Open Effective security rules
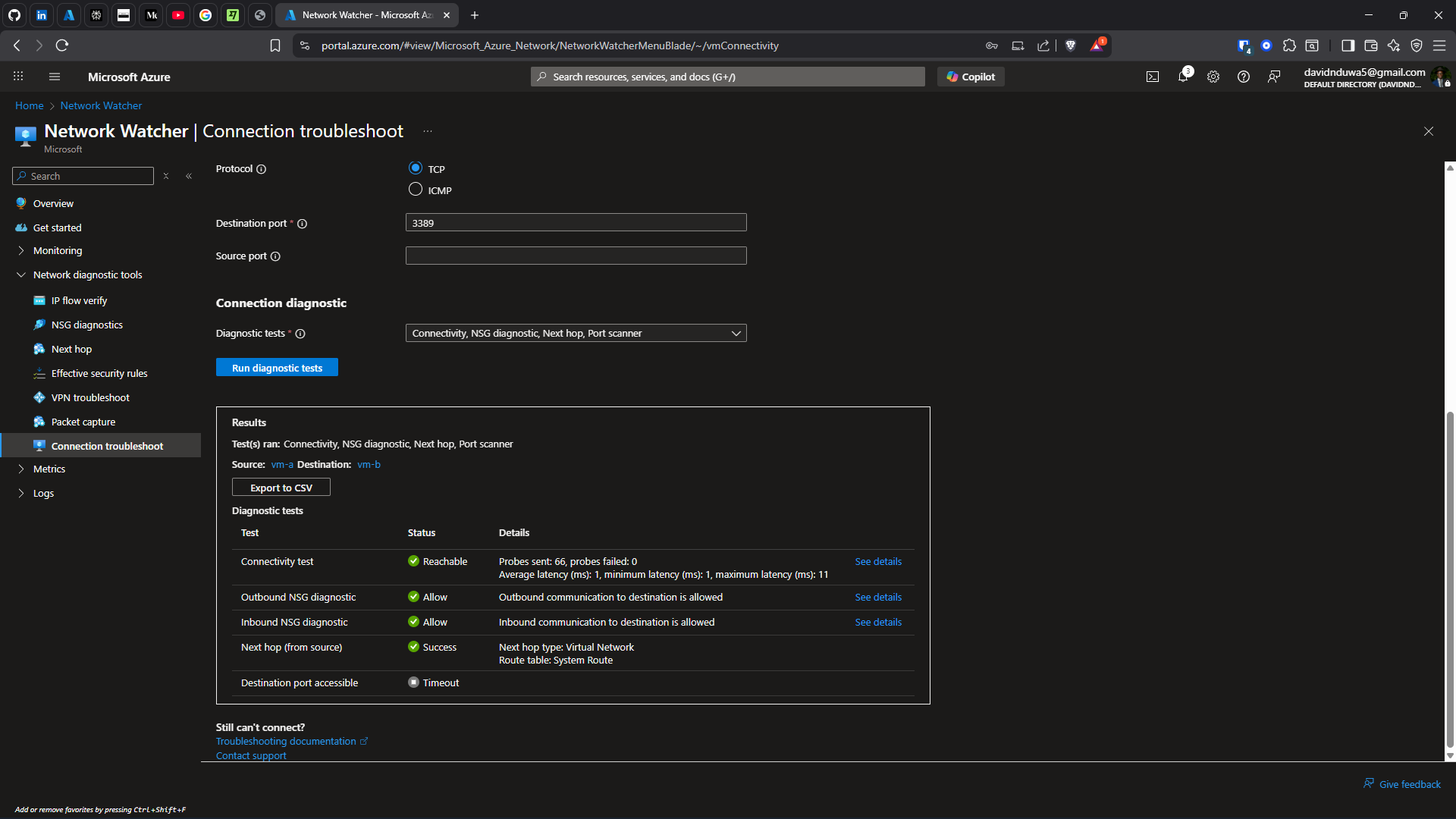The image size is (1456, 819). pos(100,374)
